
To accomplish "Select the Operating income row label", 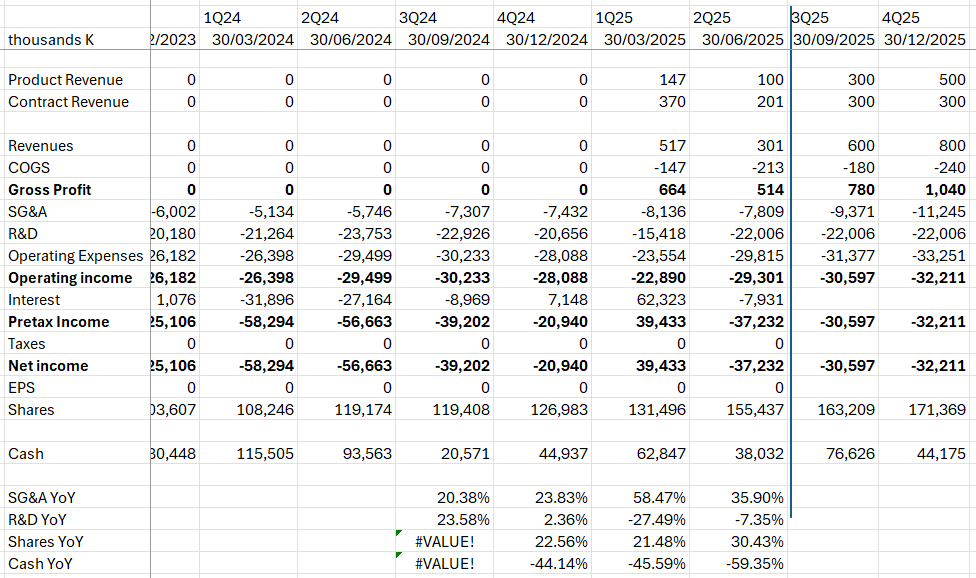I will tap(70, 278).
